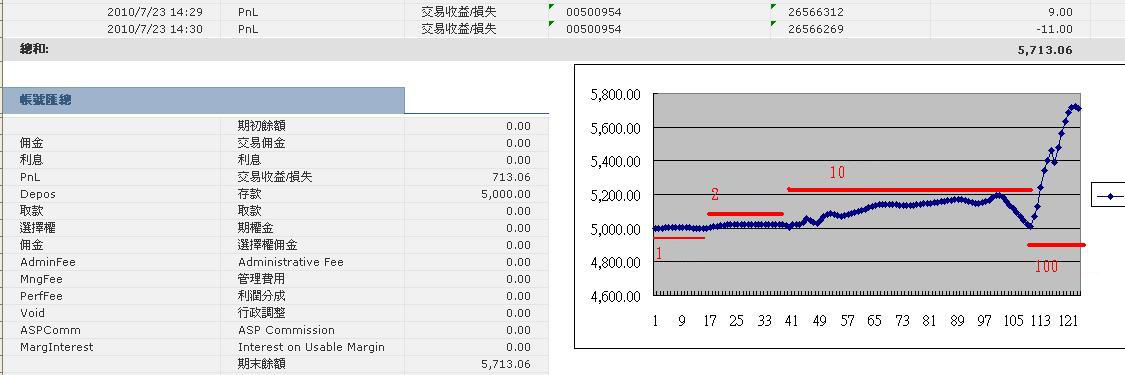Select the red line labeled 100 on chart

(1056, 245)
